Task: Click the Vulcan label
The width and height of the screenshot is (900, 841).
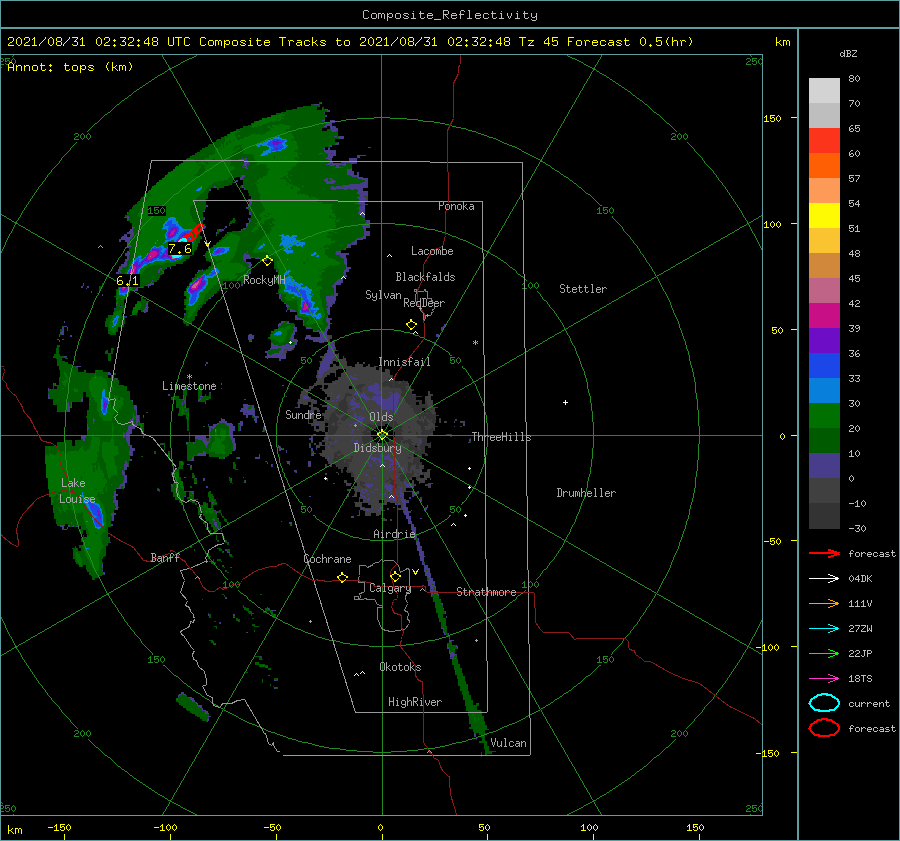Action: coord(508,743)
